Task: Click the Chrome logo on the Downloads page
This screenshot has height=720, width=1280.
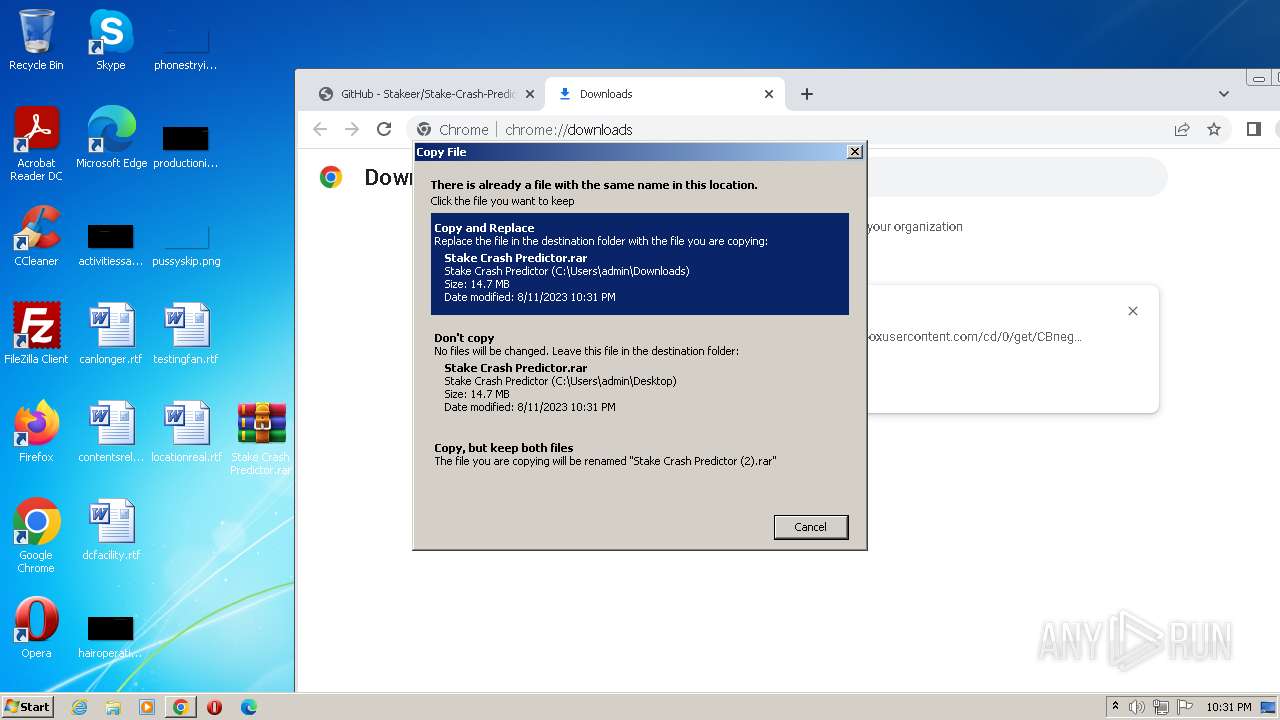Action: [x=331, y=177]
